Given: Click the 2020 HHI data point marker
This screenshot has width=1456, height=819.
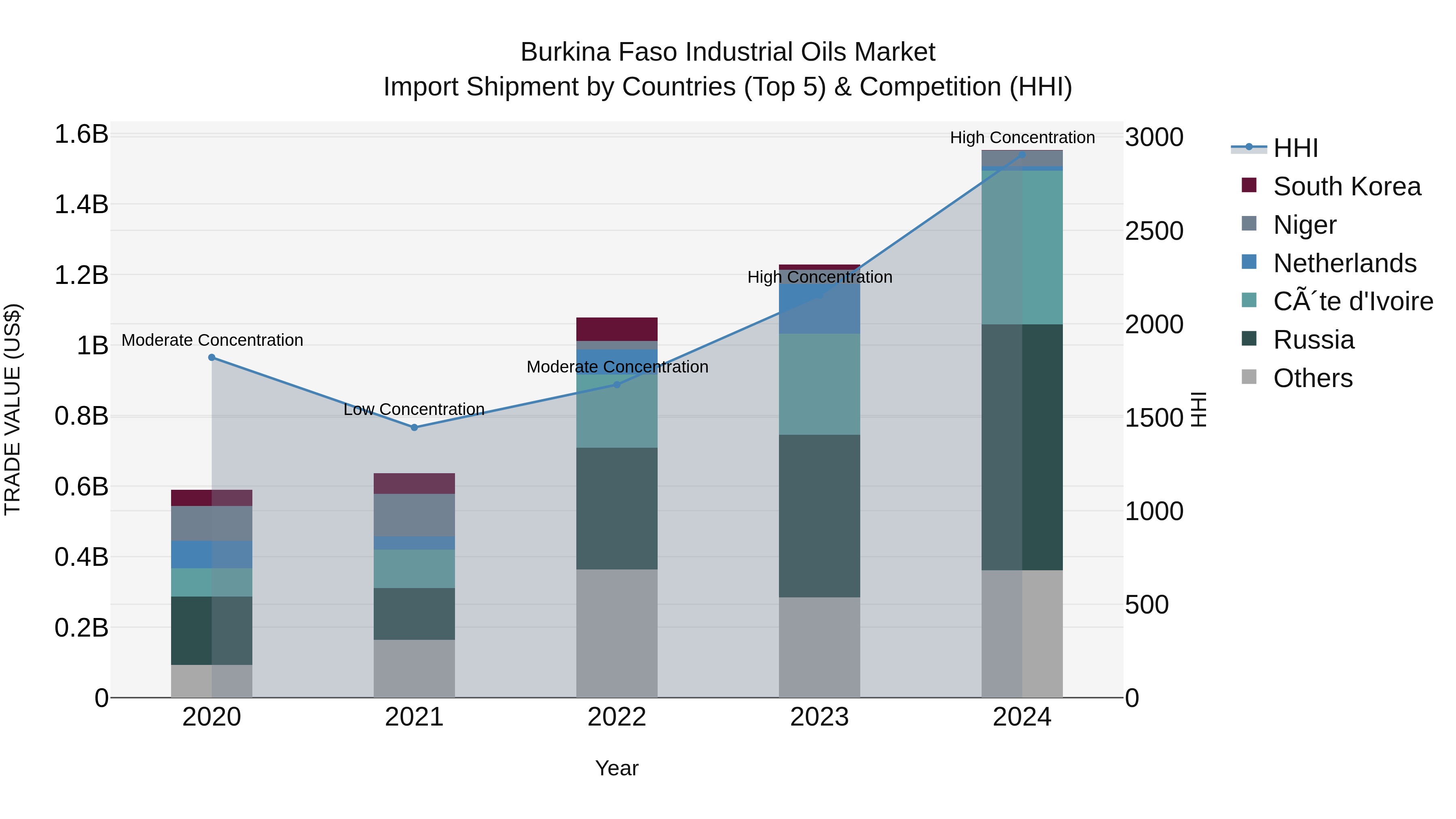Looking at the screenshot, I should click(212, 357).
